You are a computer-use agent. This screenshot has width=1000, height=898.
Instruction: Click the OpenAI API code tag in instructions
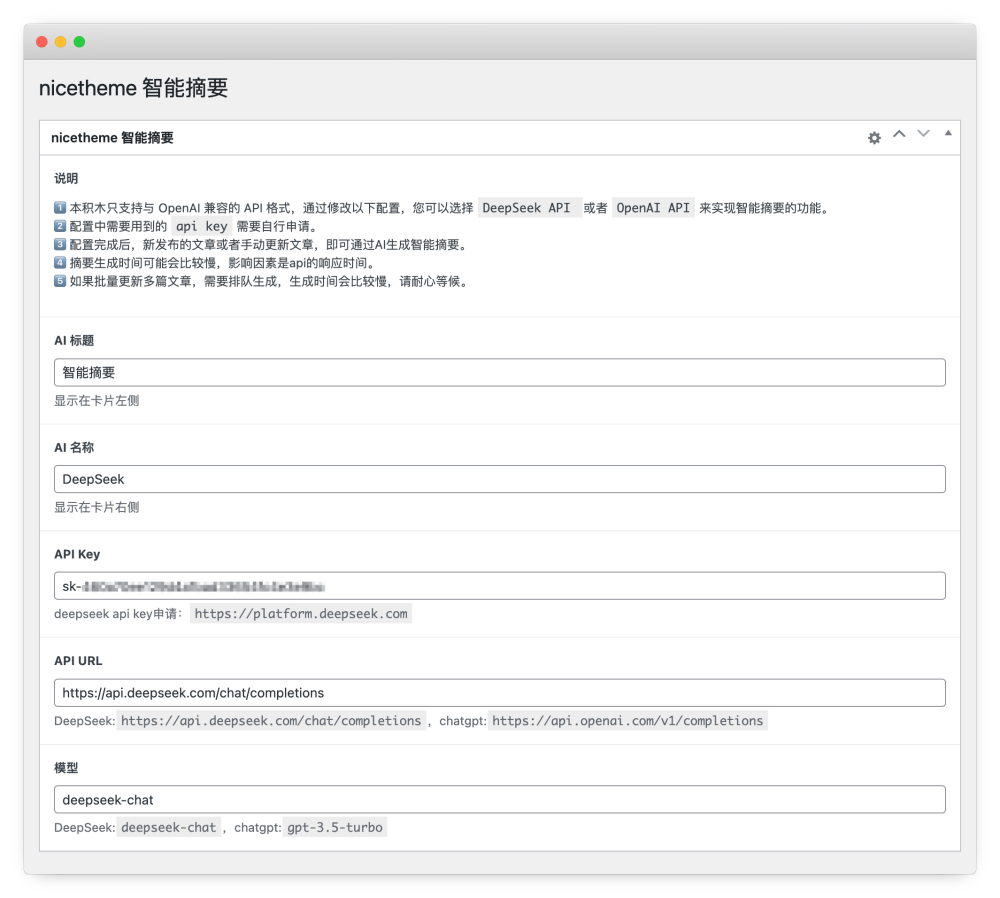(x=653, y=208)
